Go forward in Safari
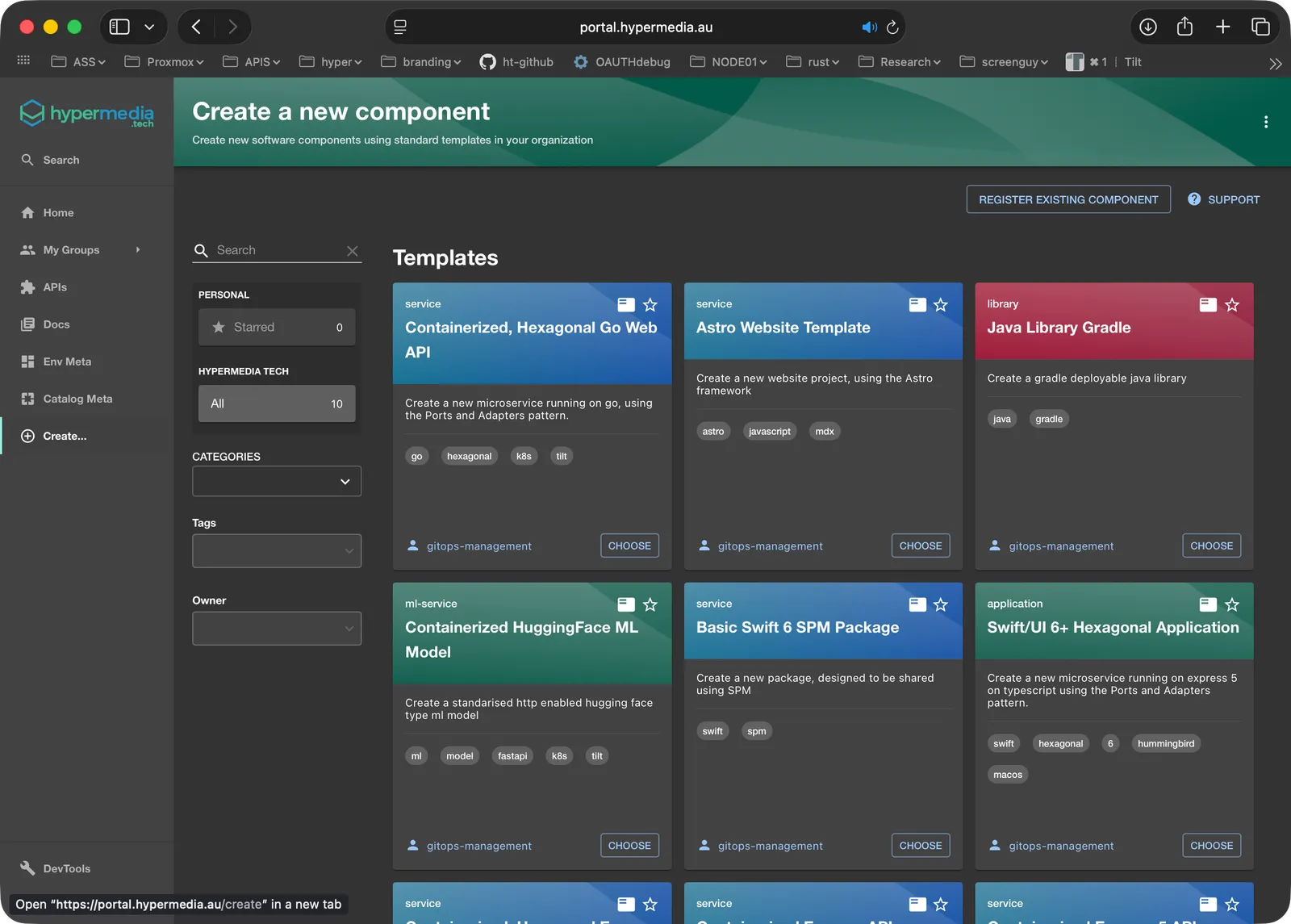The image size is (1291, 924). (232, 27)
